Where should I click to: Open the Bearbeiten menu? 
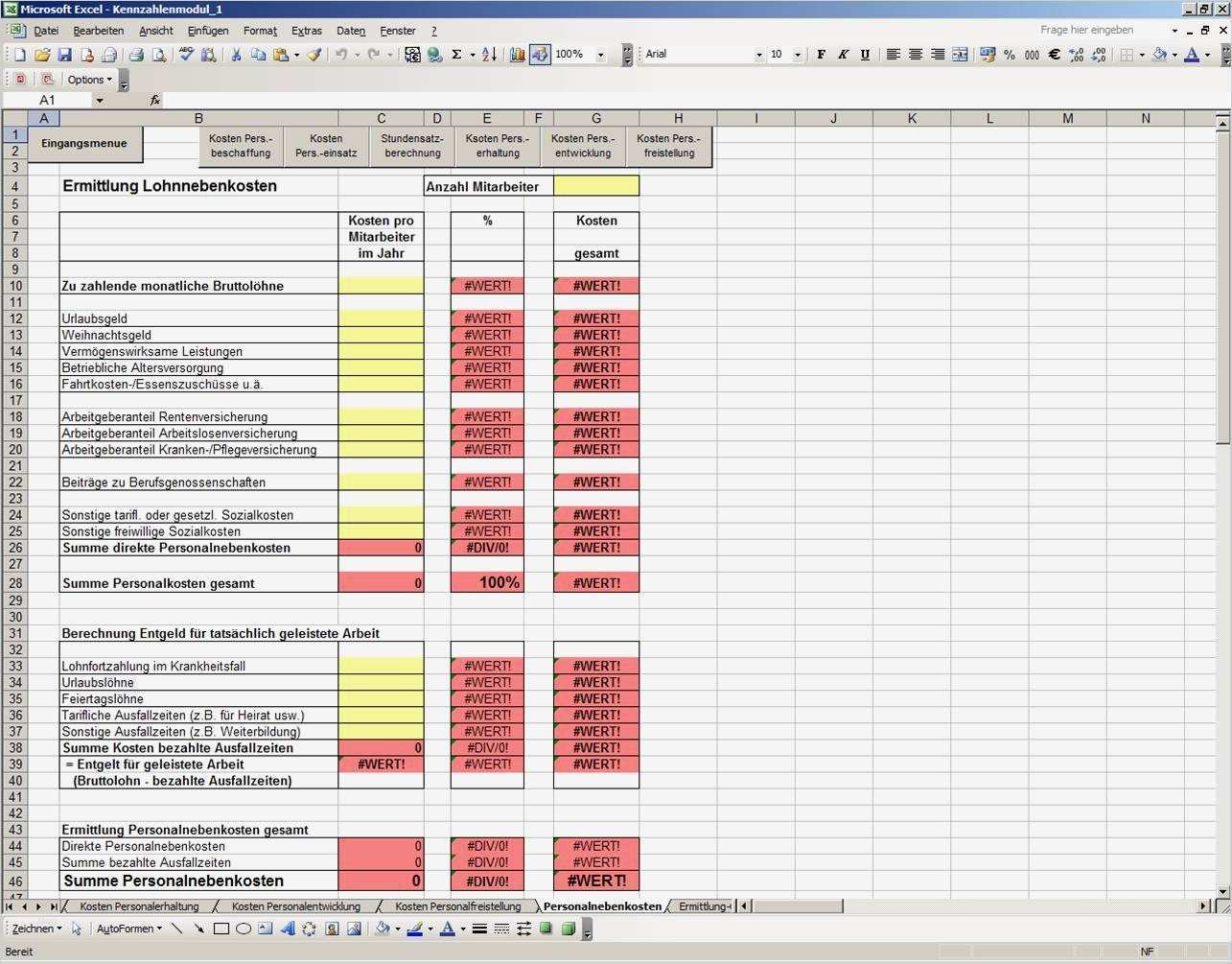(98, 31)
